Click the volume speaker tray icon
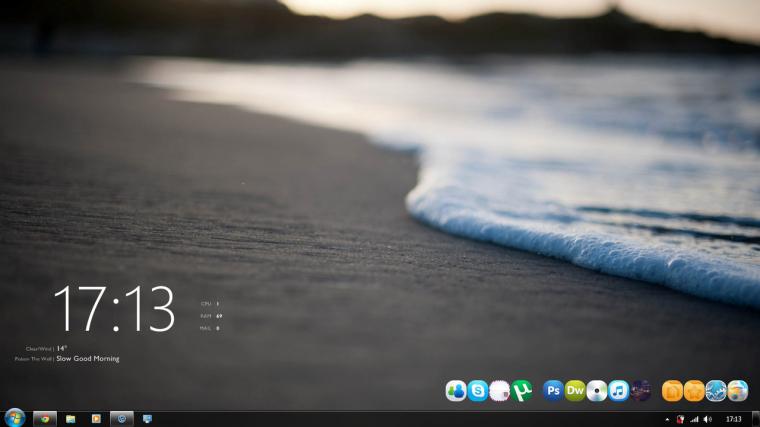The height and width of the screenshot is (427, 760). 708,419
